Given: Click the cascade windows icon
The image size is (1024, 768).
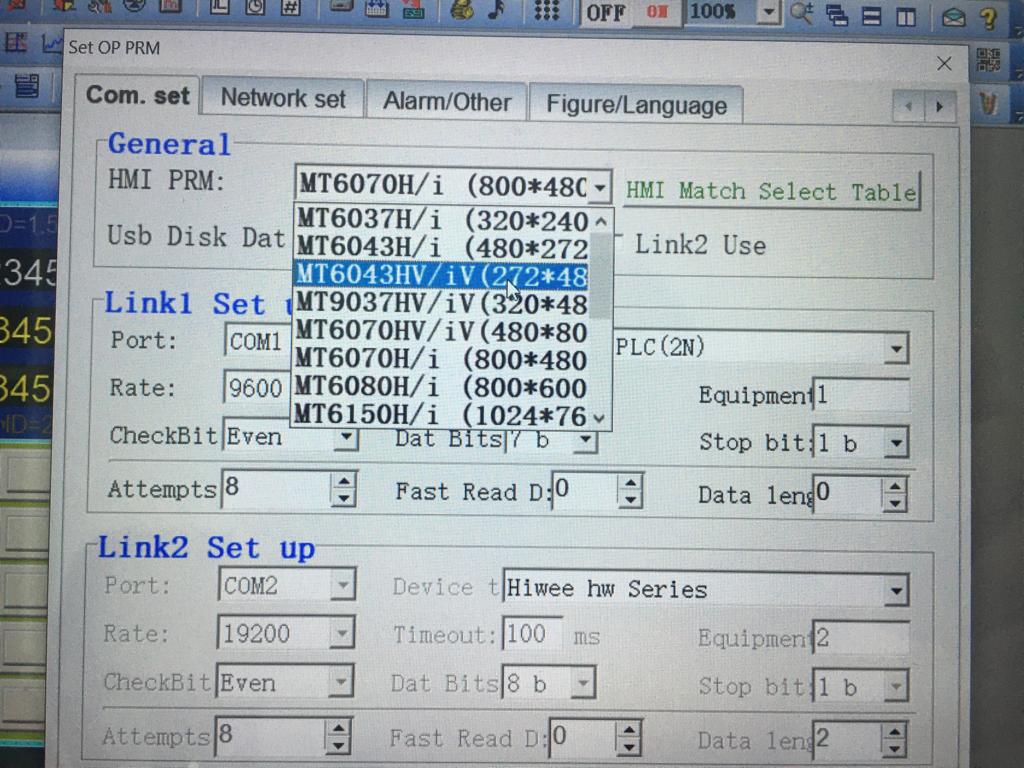Looking at the screenshot, I should point(837,14).
